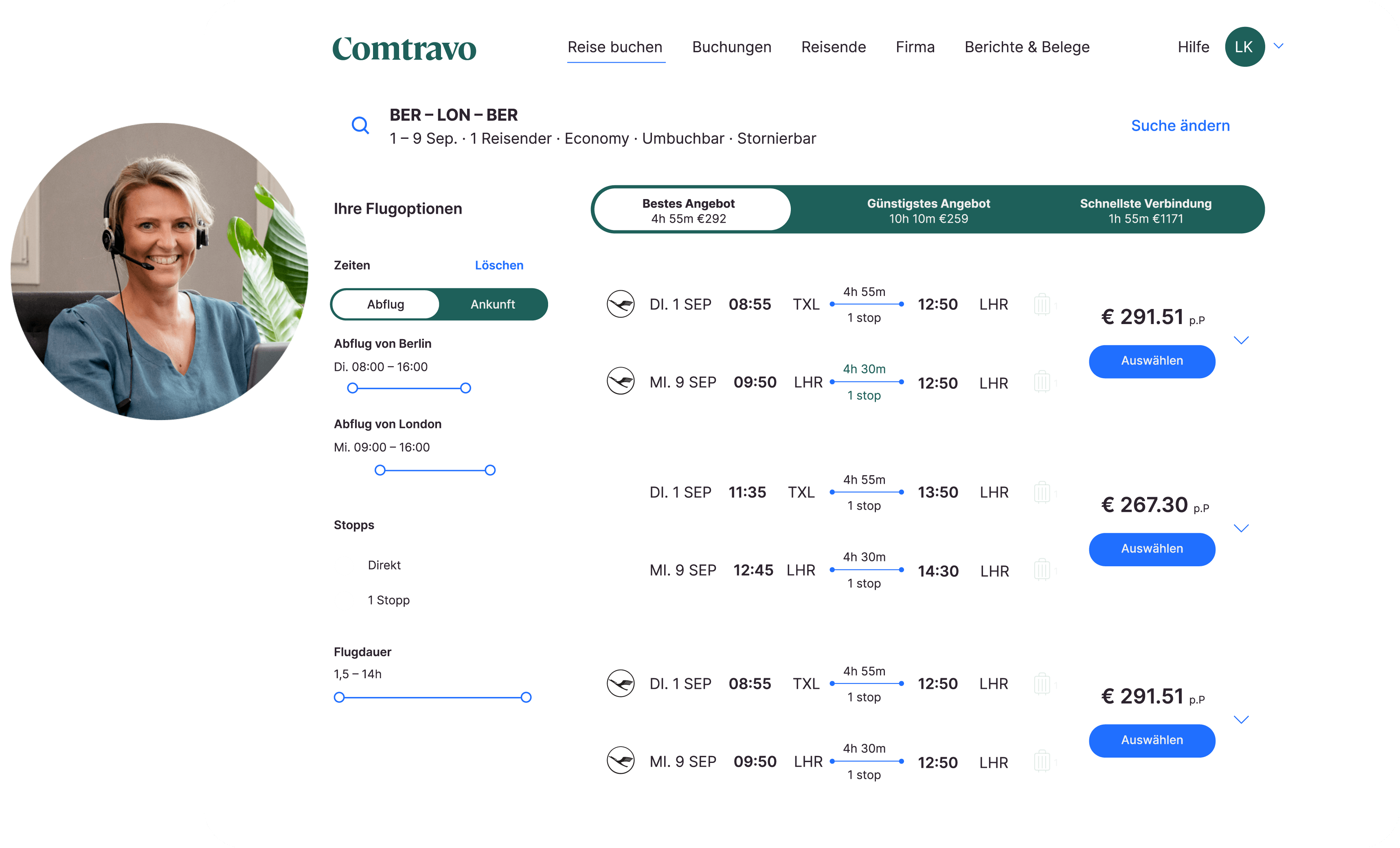
Task: Click Löschen to clear time filters
Action: (x=499, y=265)
